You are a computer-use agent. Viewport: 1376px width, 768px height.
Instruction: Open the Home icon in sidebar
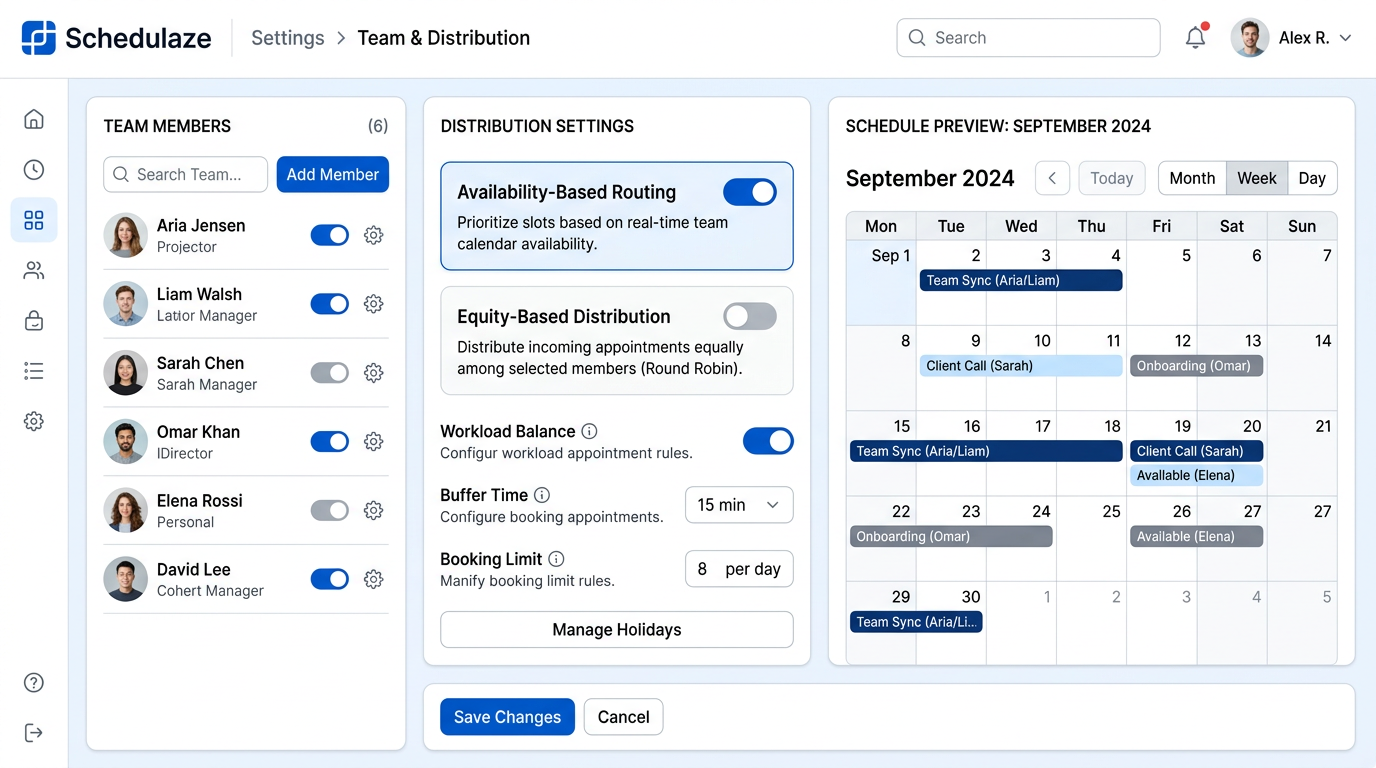point(34,120)
